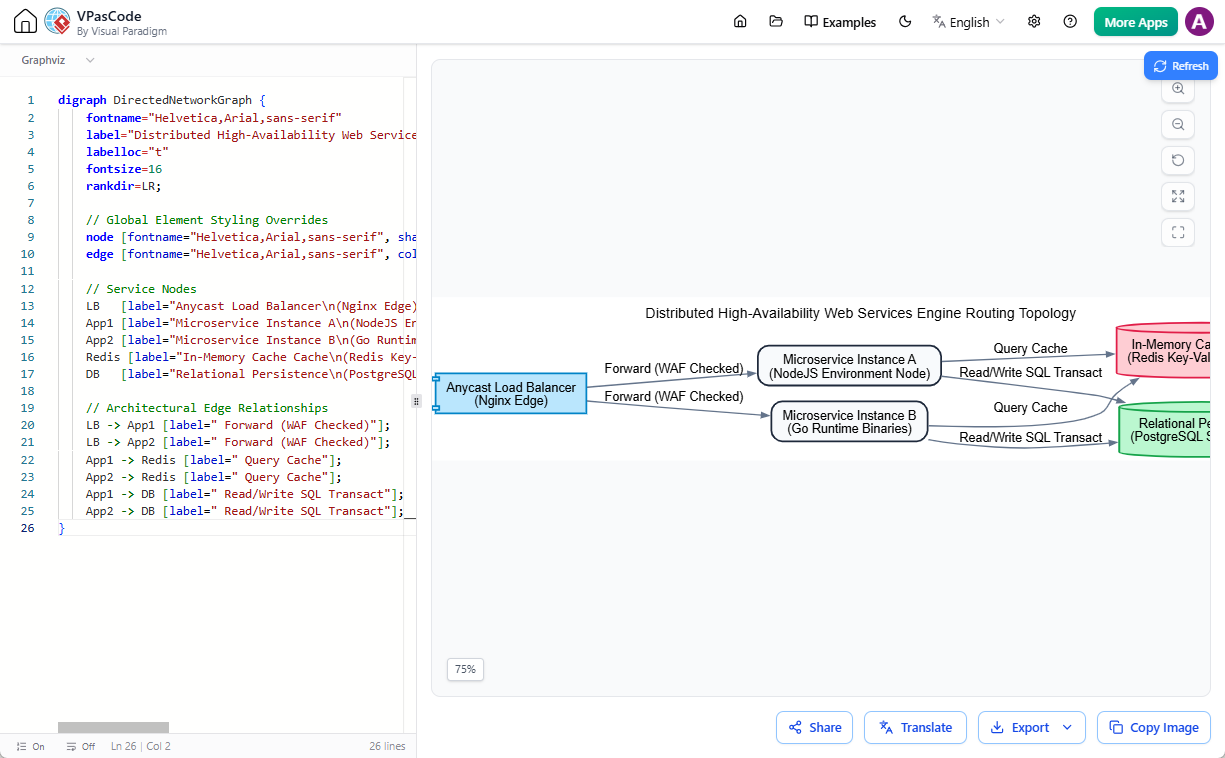The width and height of the screenshot is (1225, 758).
Task: Zoom out of the diagram preview
Action: [1178, 125]
